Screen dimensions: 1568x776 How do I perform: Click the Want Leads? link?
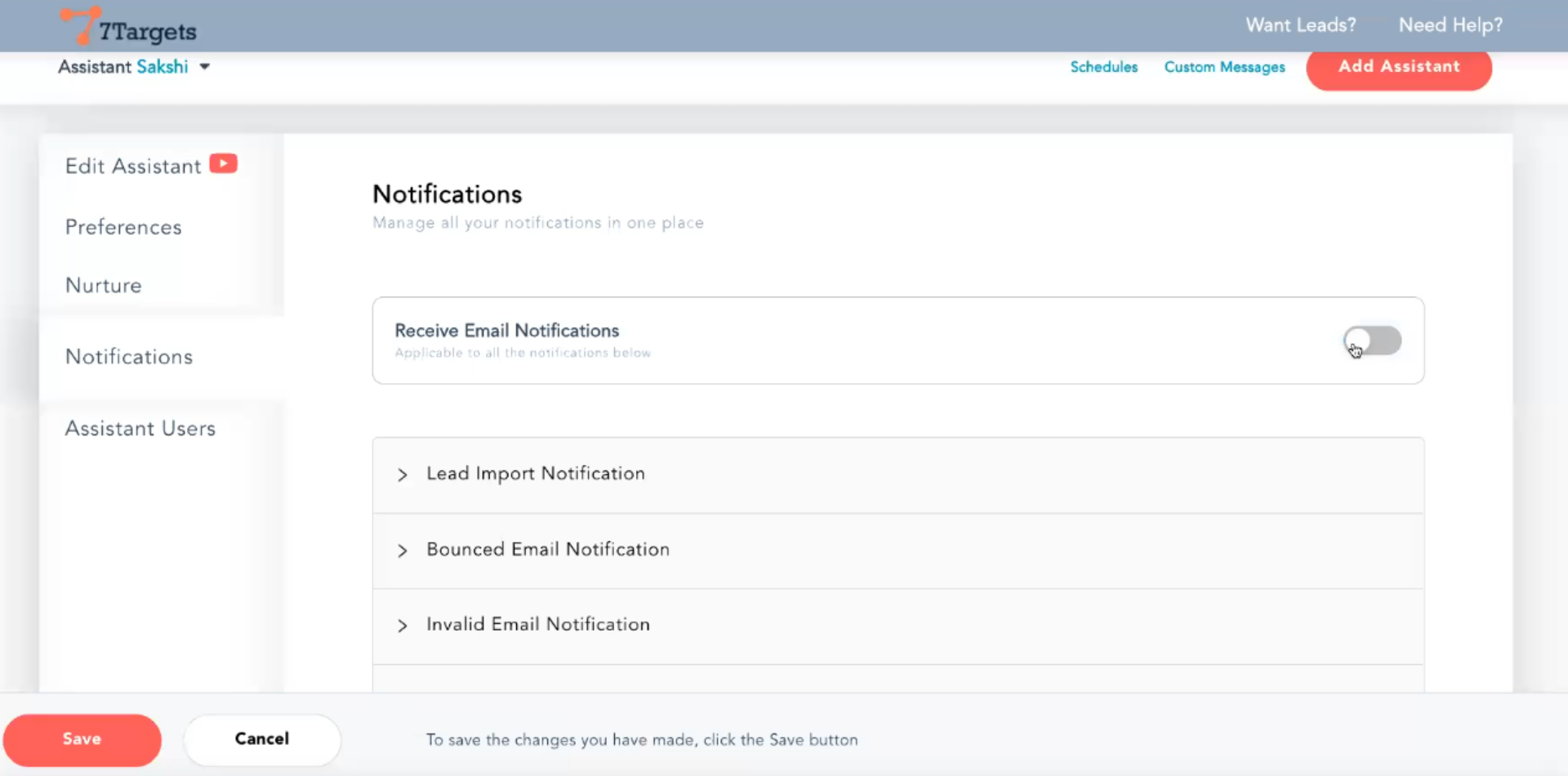click(1300, 25)
